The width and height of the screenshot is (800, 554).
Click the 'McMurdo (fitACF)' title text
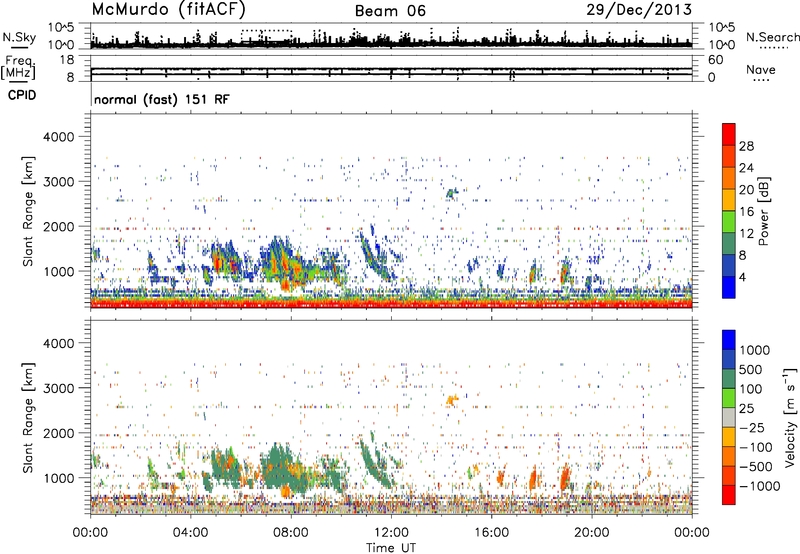tap(168, 9)
